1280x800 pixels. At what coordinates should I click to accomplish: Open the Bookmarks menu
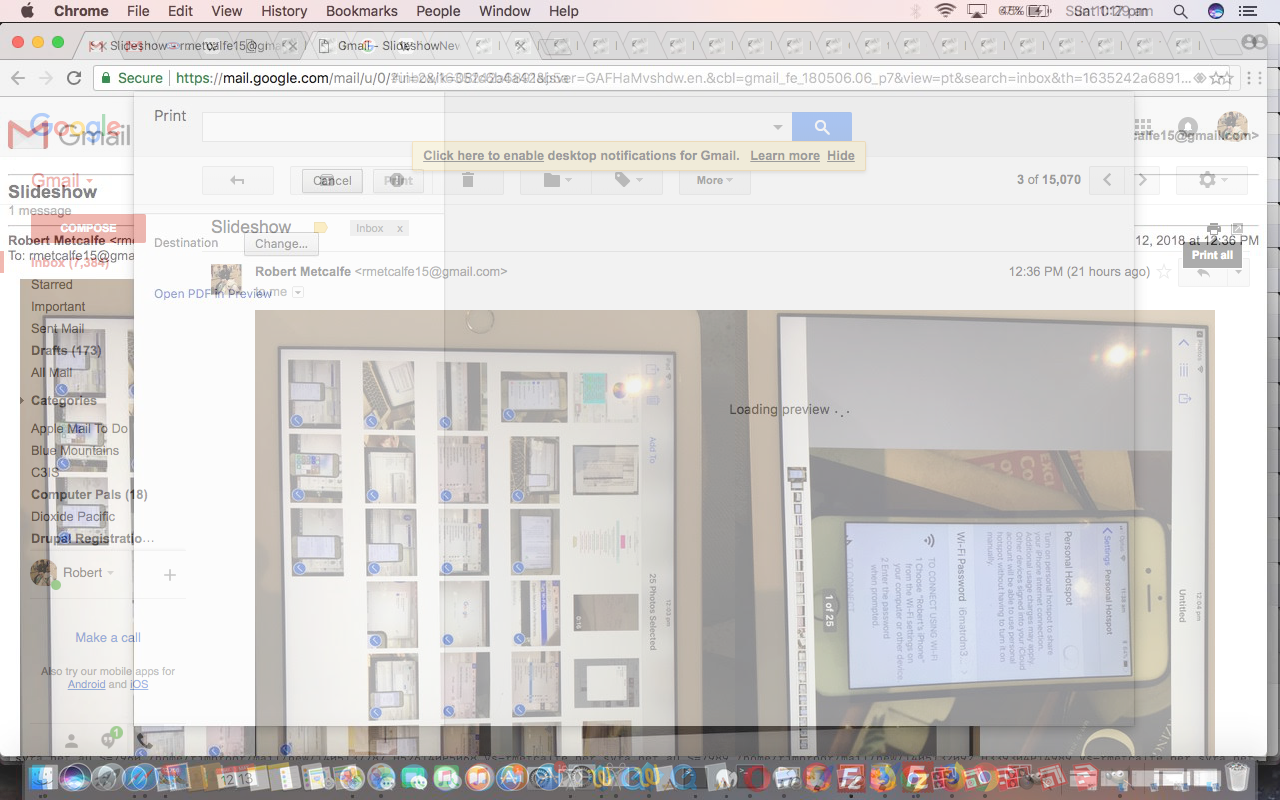point(361,11)
